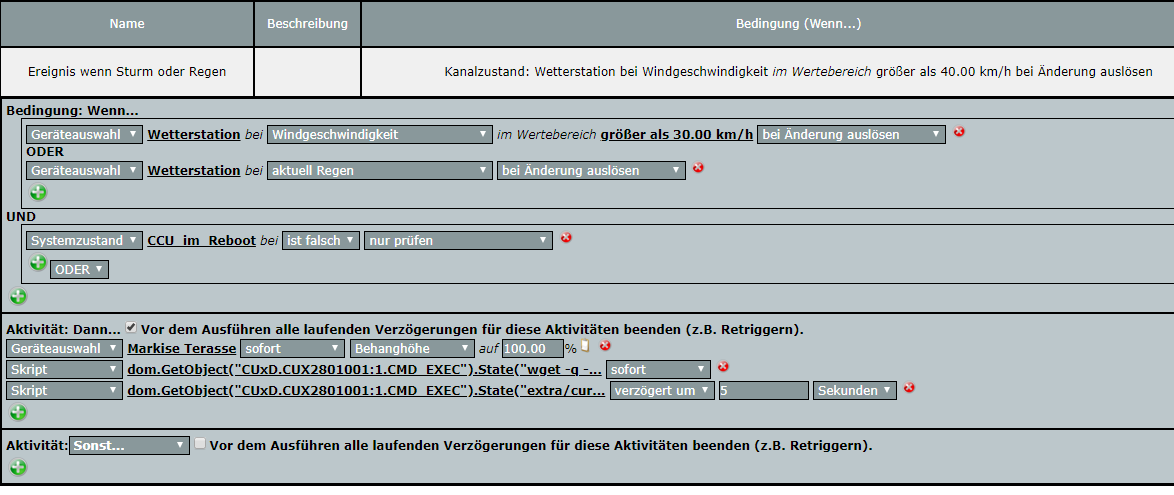This screenshot has height=495, width=1174.
Task: Click green plus in the Sonst section
Action: click(x=18, y=467)
